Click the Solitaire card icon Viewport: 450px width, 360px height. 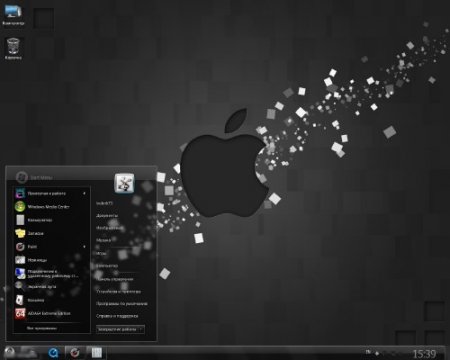click(20, 300)
